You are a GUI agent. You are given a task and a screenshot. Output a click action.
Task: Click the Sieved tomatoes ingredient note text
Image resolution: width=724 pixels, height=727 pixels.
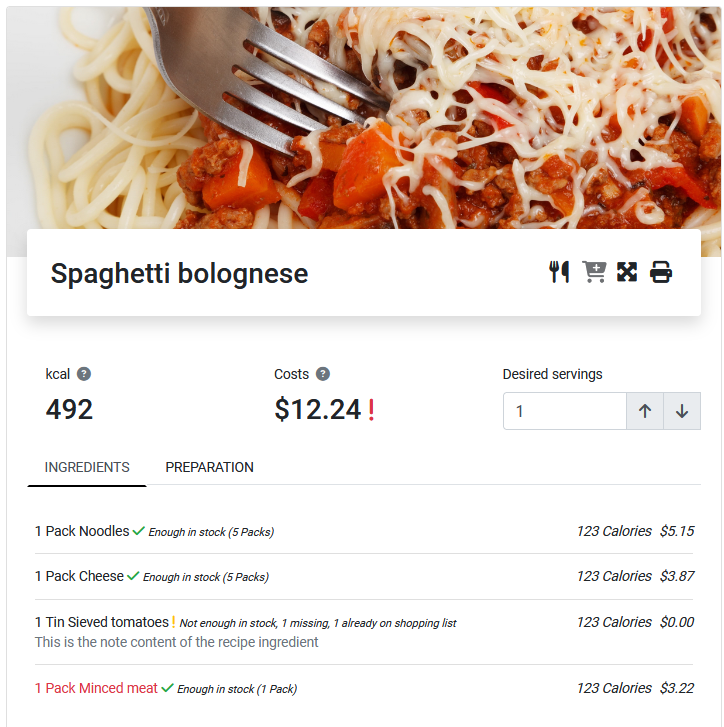click(x=176, y=642)
